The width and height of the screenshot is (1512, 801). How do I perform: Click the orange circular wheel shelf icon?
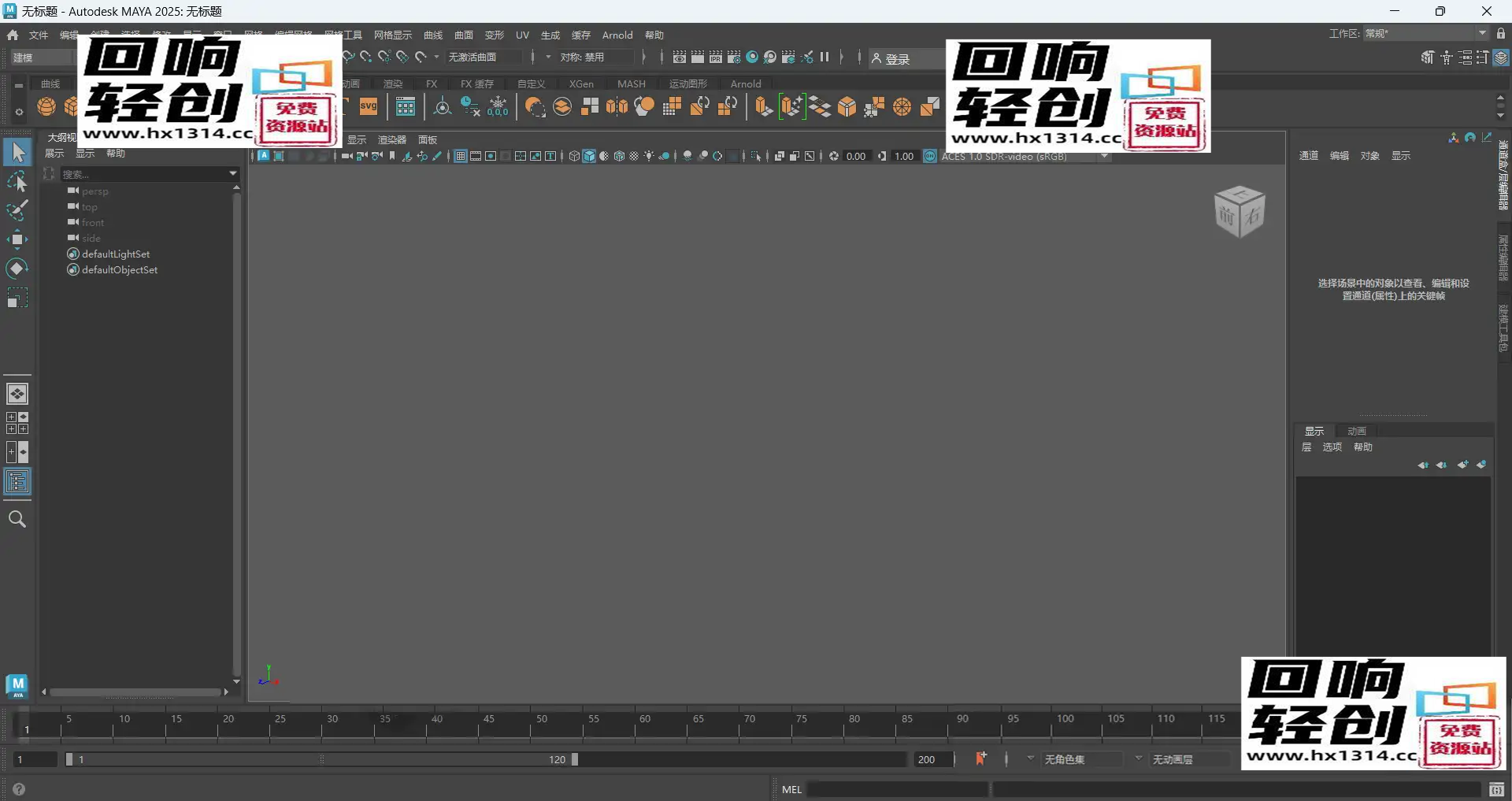(902, 106)
